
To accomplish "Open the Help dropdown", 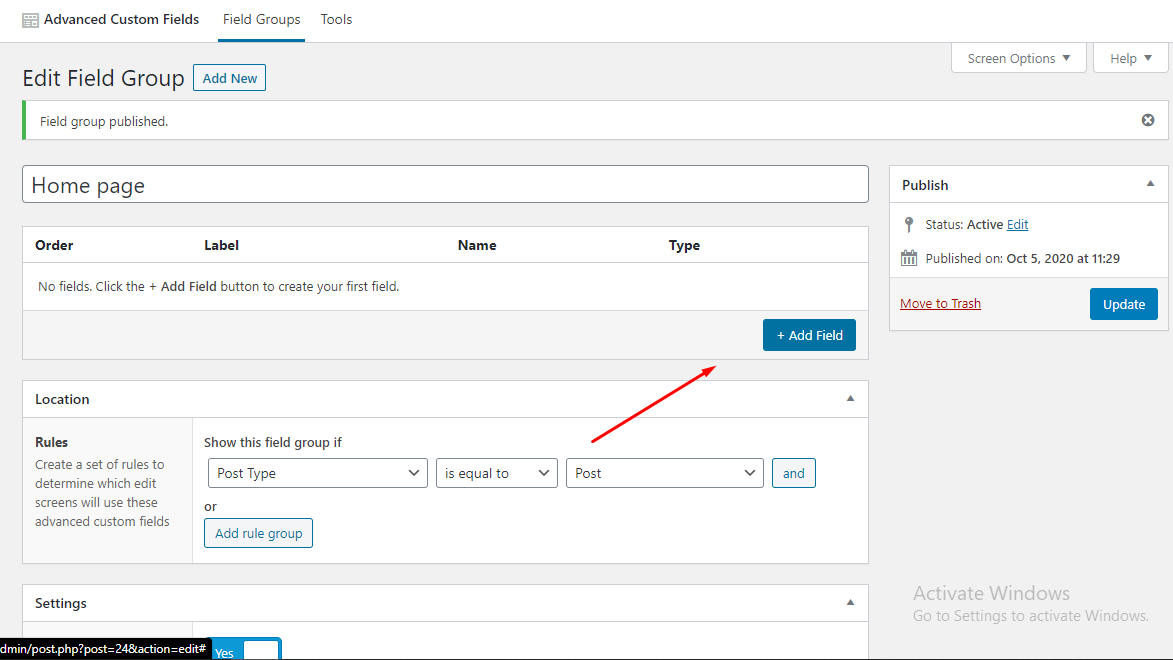I will 1129,57.
